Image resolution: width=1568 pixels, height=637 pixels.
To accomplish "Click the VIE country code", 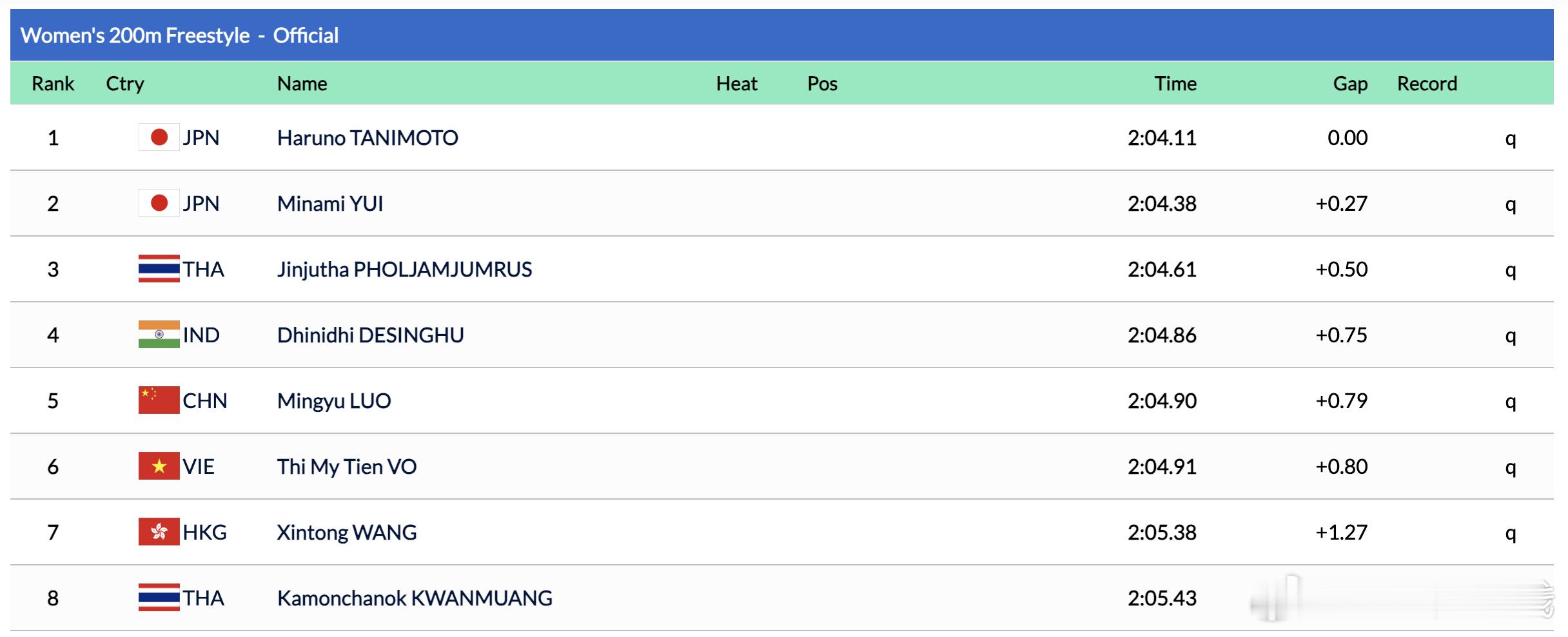I will tap(199, 467).
